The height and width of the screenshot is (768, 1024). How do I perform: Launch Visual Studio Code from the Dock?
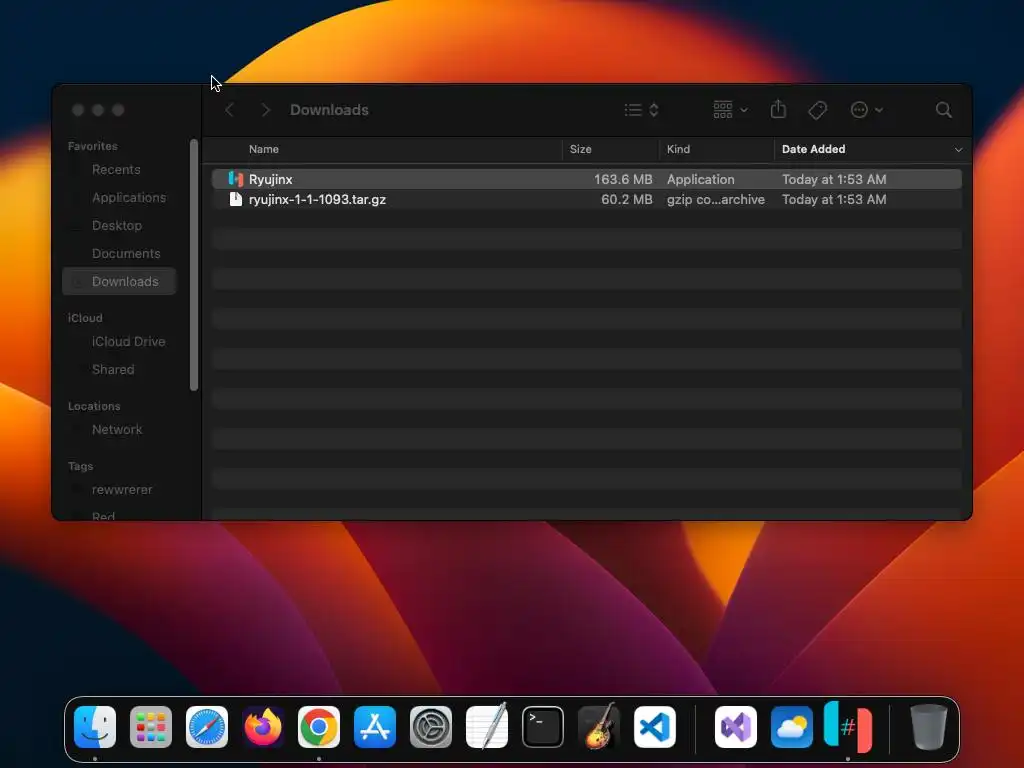click(655, 726)
